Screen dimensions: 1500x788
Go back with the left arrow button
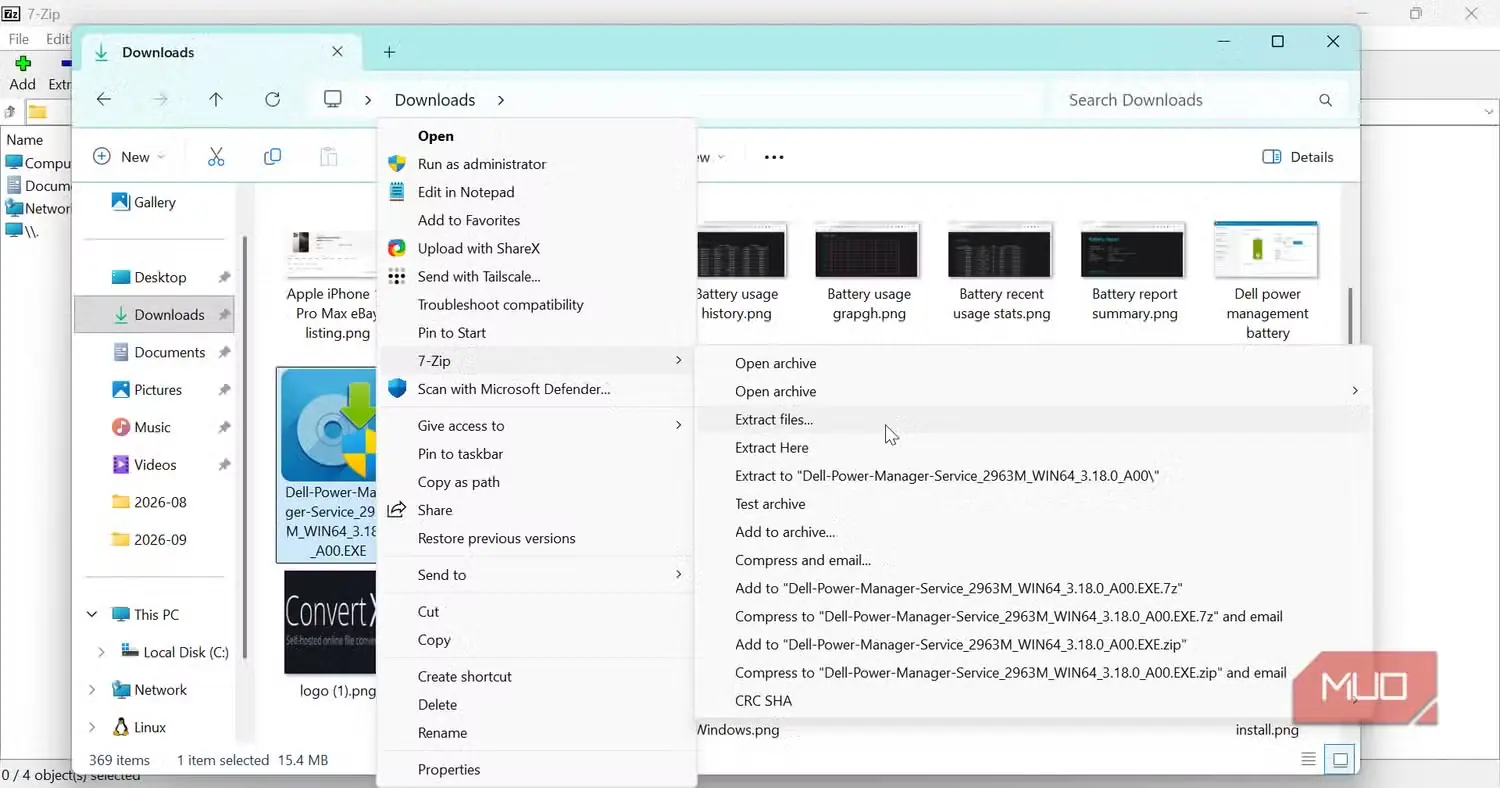104,100
